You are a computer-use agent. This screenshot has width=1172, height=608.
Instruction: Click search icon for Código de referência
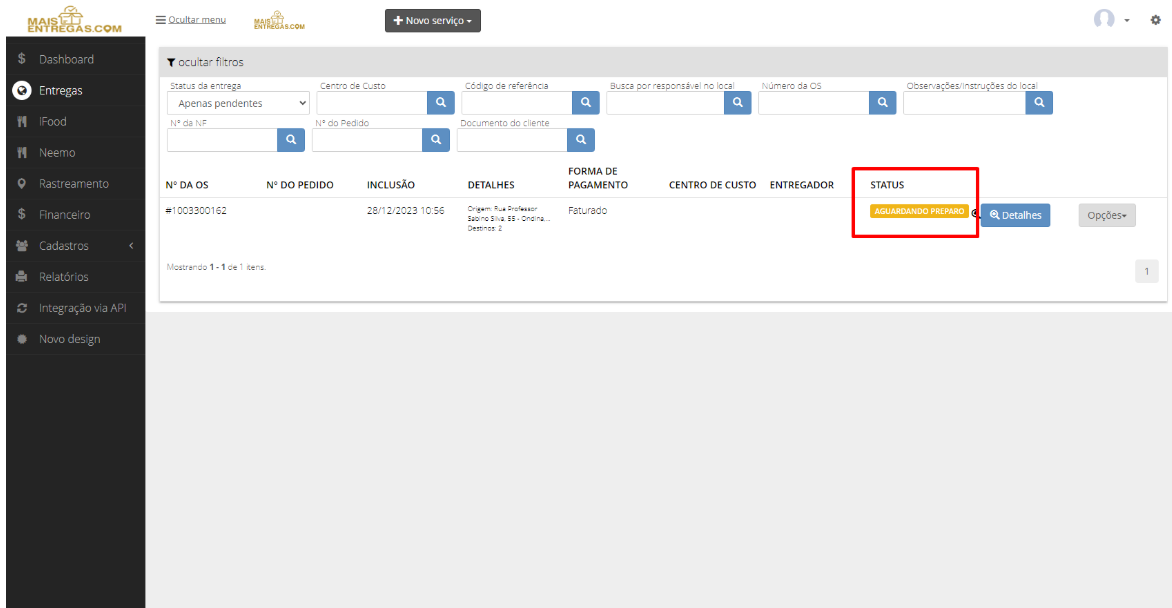586,102
